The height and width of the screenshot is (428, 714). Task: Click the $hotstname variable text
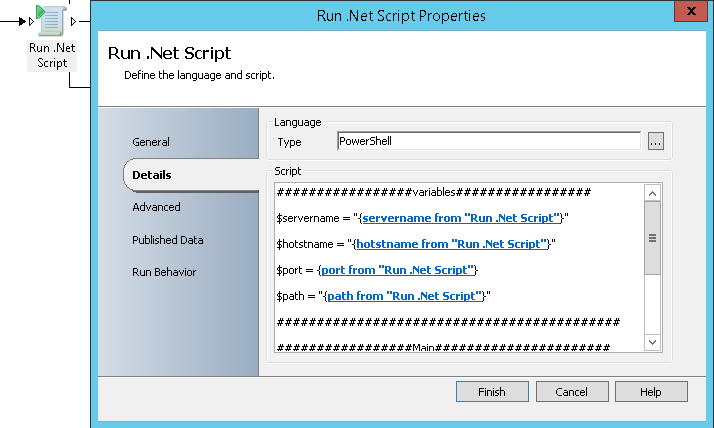[305, 244]
